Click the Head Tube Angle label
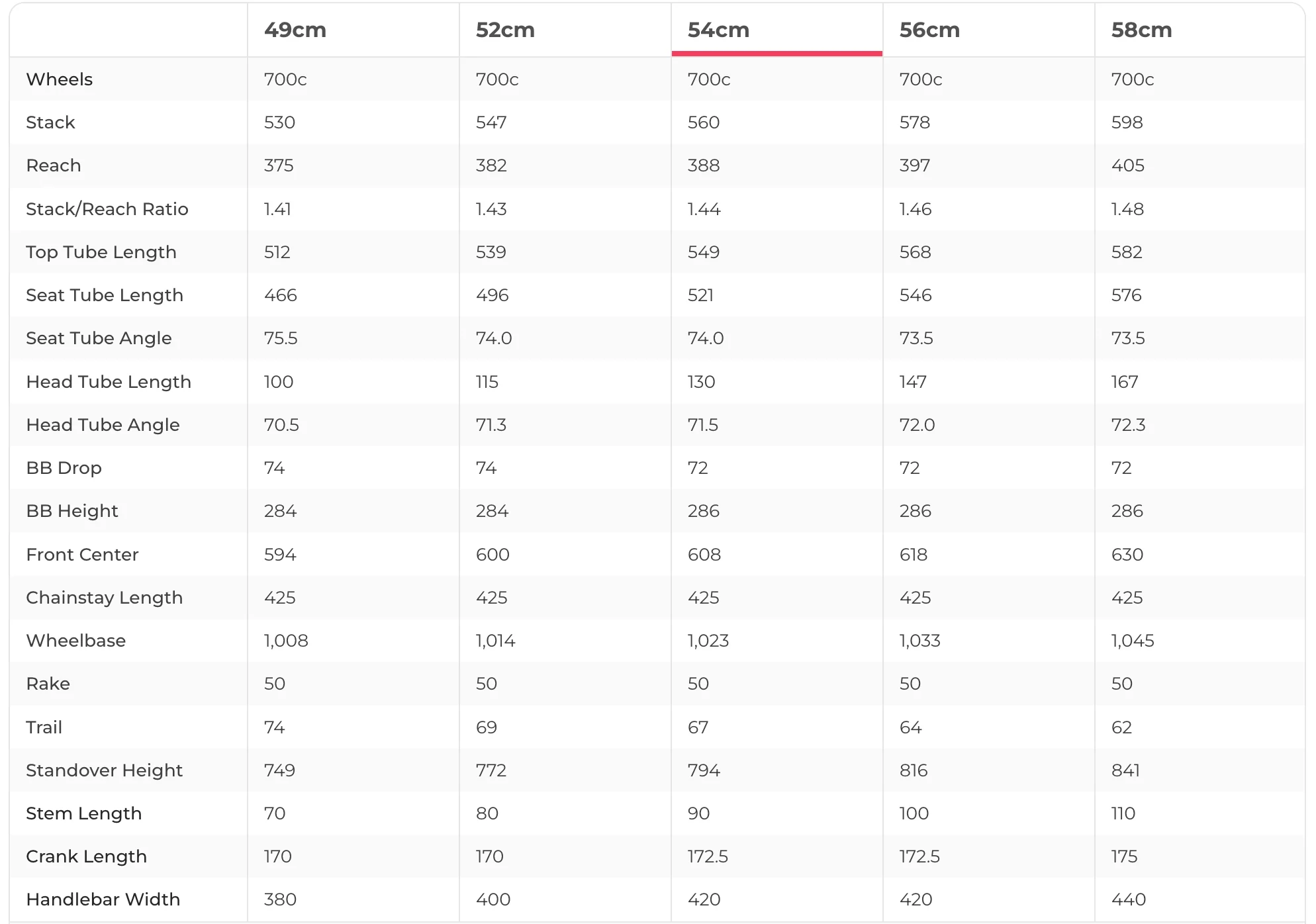The image size is (1316, 924). coord(103,425)
